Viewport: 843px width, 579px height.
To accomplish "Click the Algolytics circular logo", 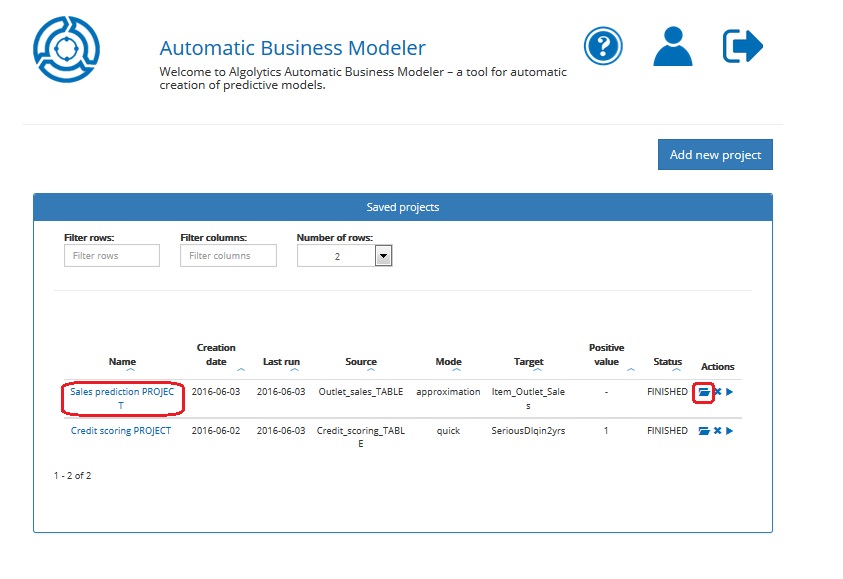I will tap(66, 49).
